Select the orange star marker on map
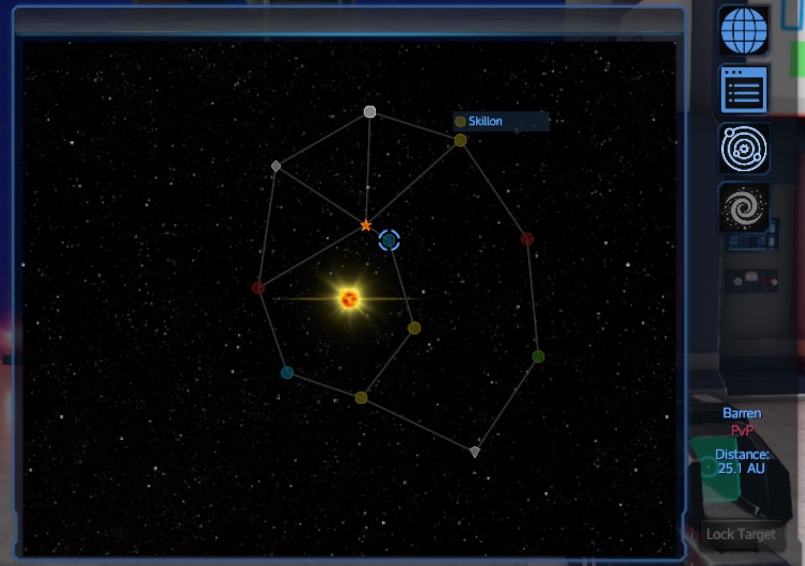Screen dimensions: 805x566 coord(366,225)
